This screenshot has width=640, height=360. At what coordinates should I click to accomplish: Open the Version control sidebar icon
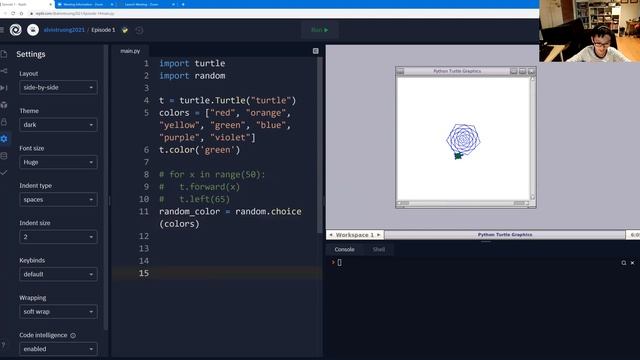click(4, 71)
